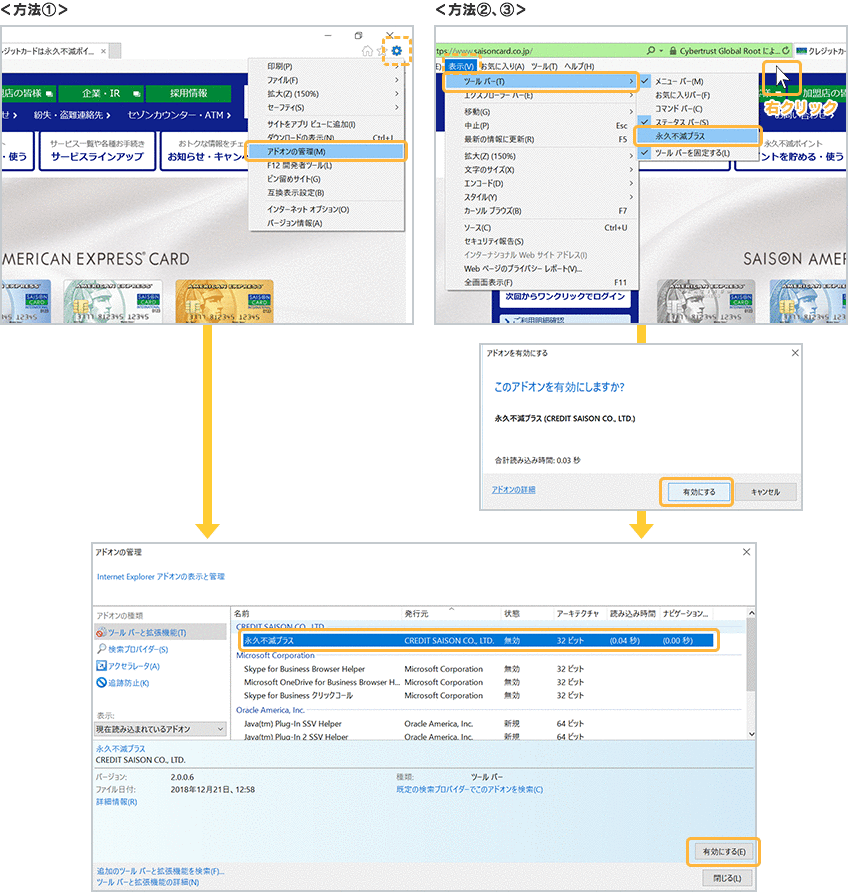Select the 永久不滅プラス row in add-on list

tap(478, 641)
